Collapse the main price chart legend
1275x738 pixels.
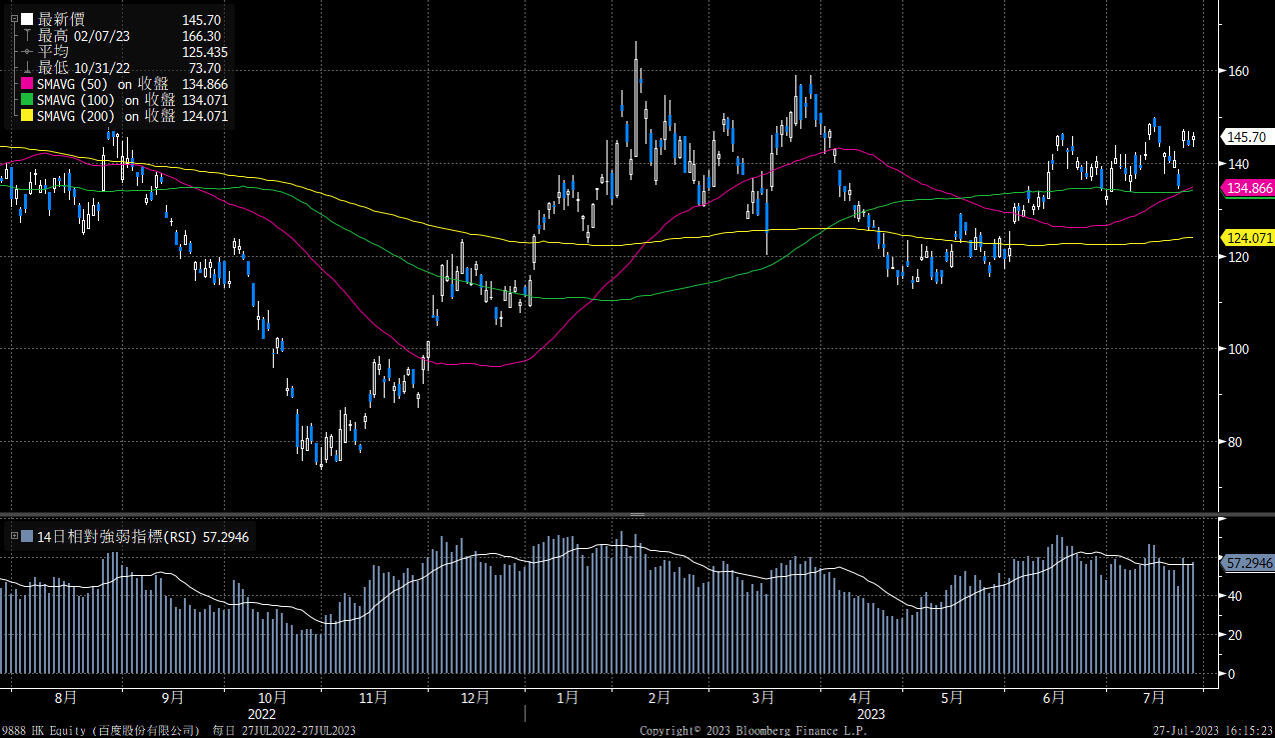click(14, 18)
